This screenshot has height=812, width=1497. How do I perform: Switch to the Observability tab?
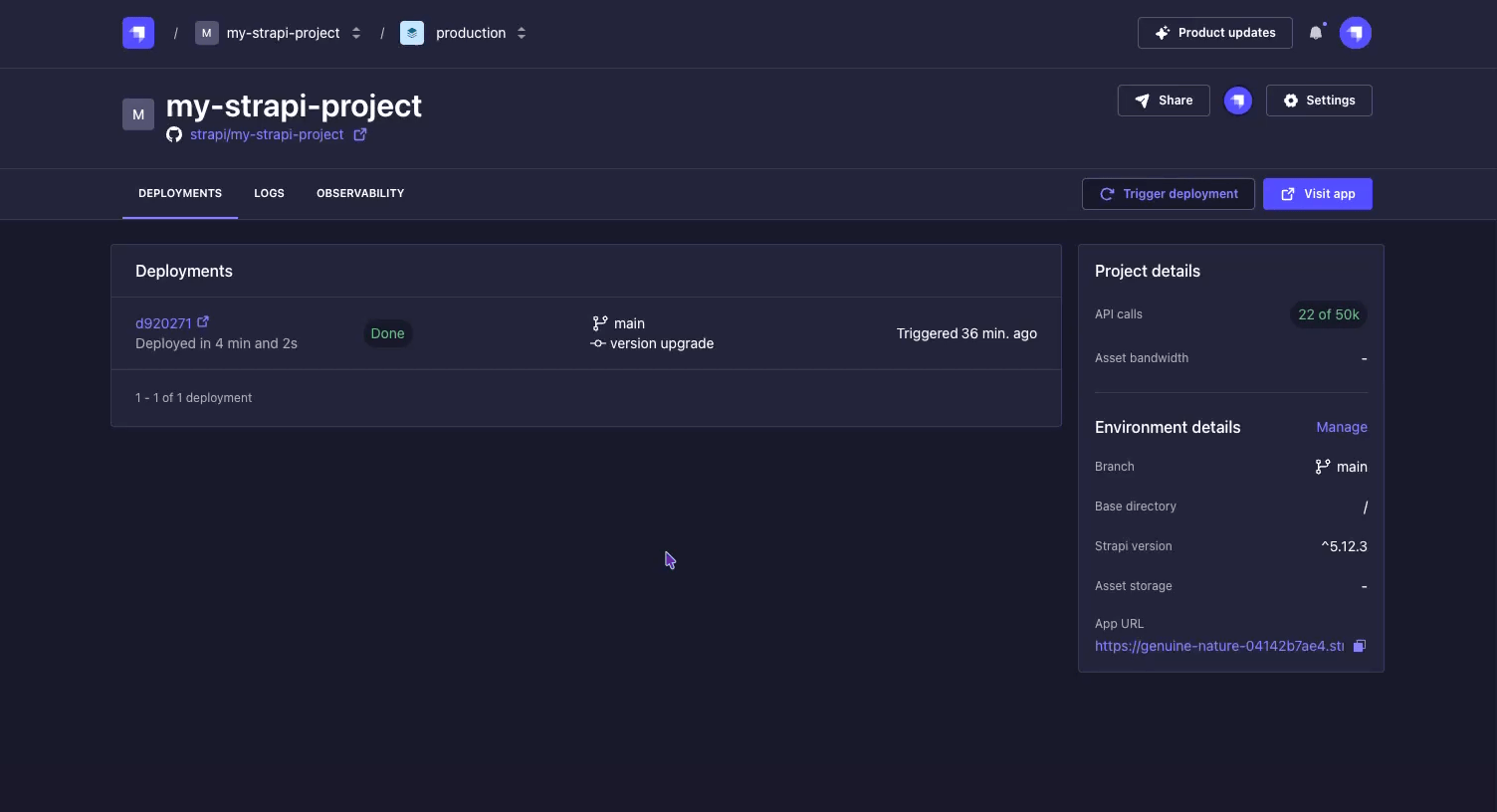click(360, 193)
